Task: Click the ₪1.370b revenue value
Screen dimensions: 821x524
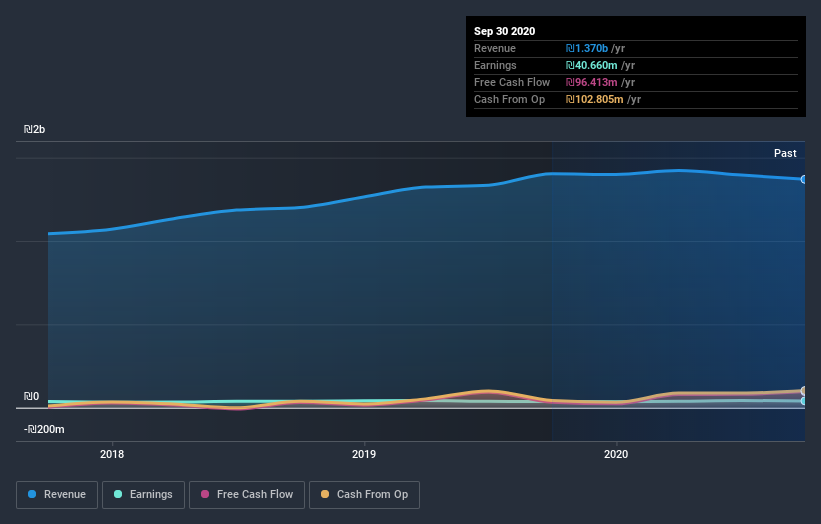Action: tap(586, 48)
